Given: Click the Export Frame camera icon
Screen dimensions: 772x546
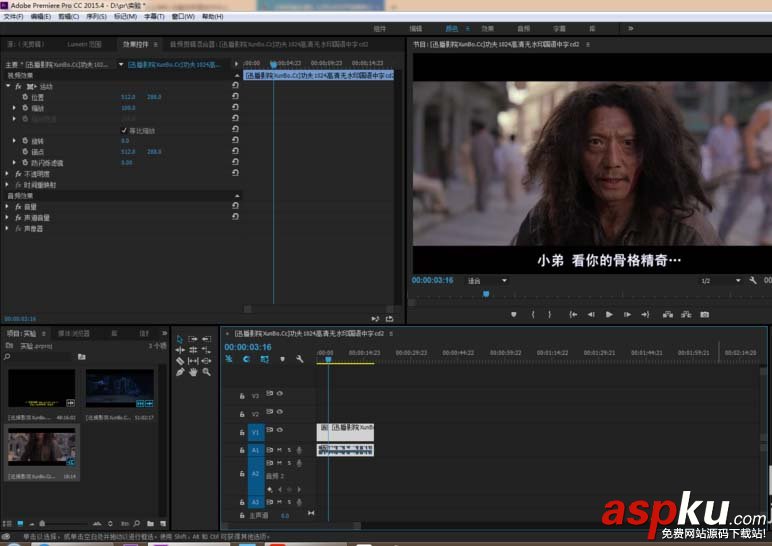Looking at the screenshot, I should (704, 314).
